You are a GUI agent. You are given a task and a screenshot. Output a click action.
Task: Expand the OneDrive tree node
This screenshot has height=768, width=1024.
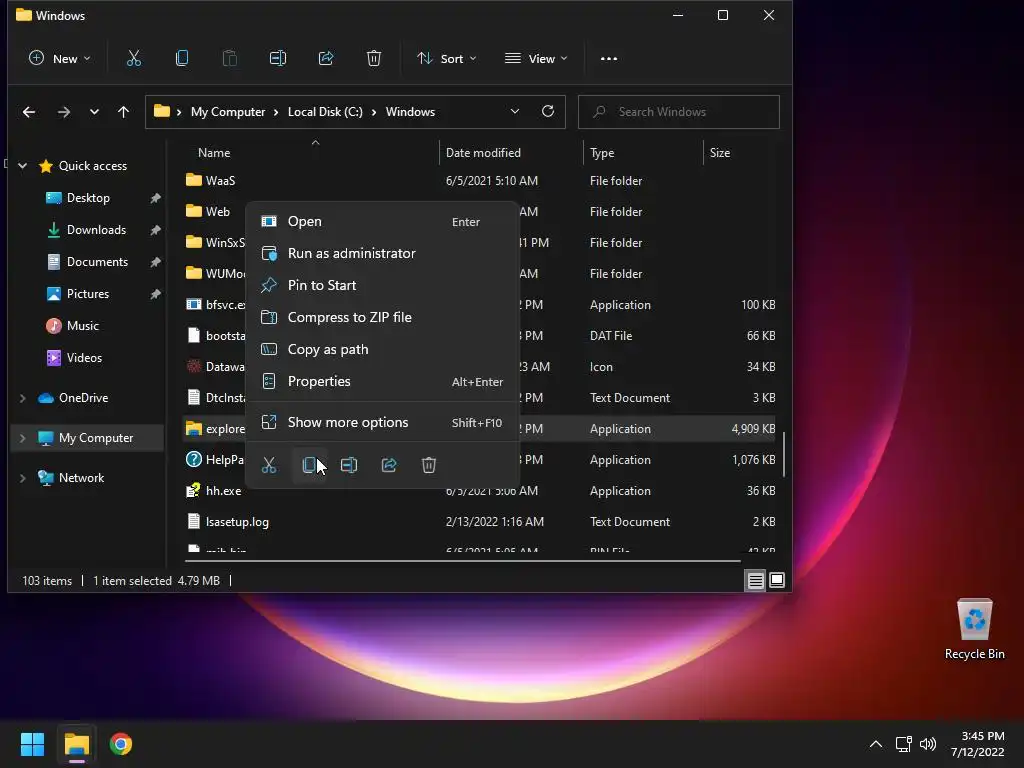tap(23, 398)
